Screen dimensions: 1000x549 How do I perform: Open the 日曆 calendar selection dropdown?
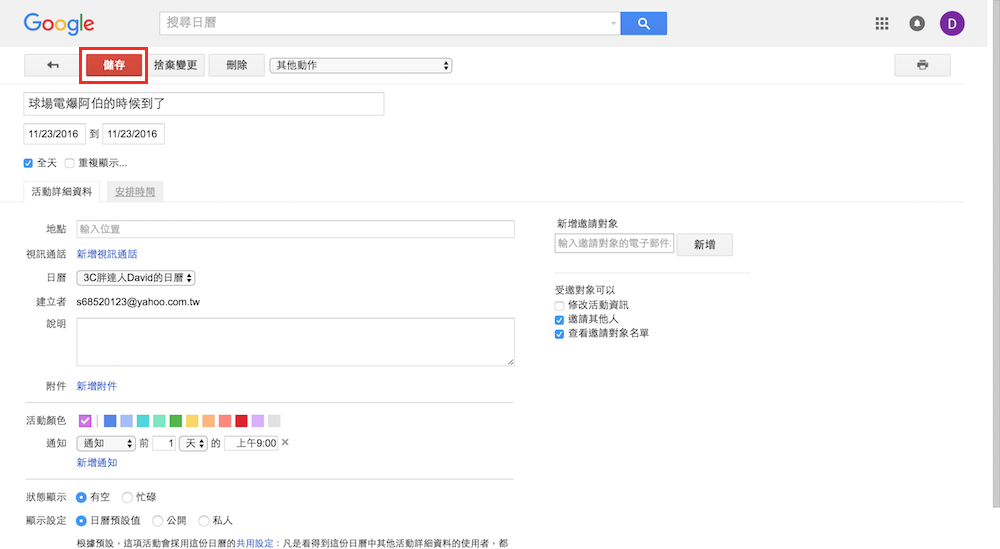pos(136,278)
